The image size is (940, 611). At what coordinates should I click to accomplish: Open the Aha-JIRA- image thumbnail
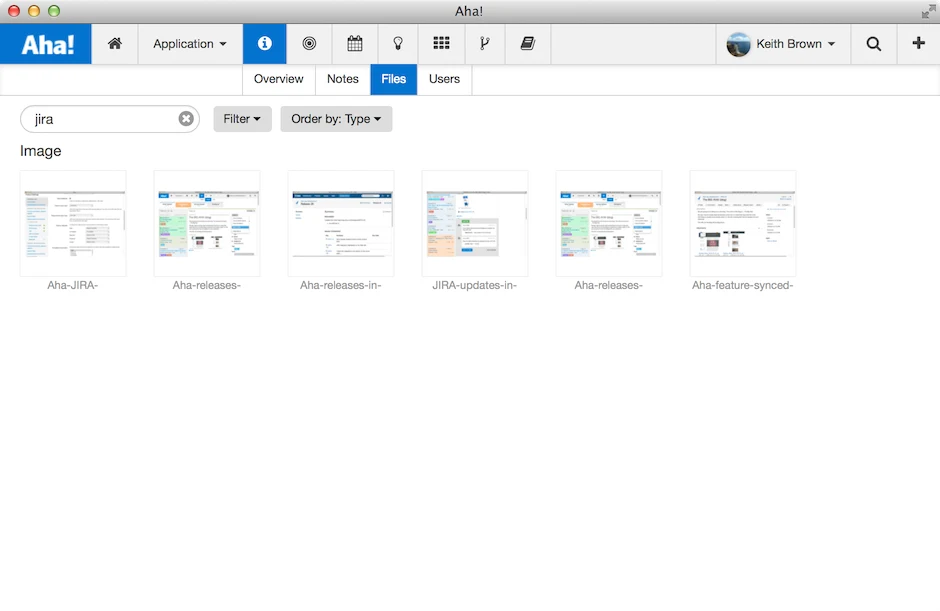tap(73, 224)
